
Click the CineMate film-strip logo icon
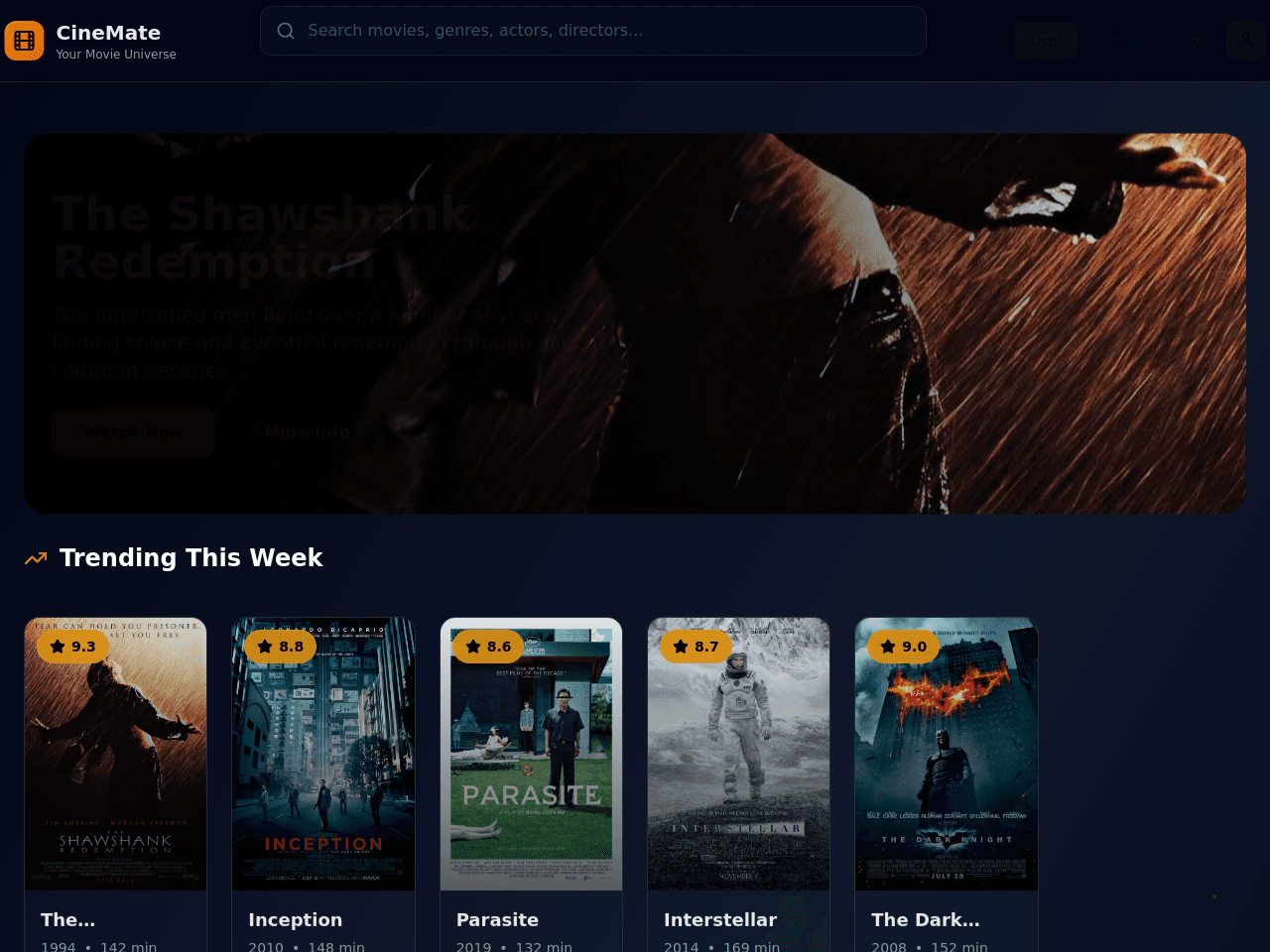click(24, 41)
